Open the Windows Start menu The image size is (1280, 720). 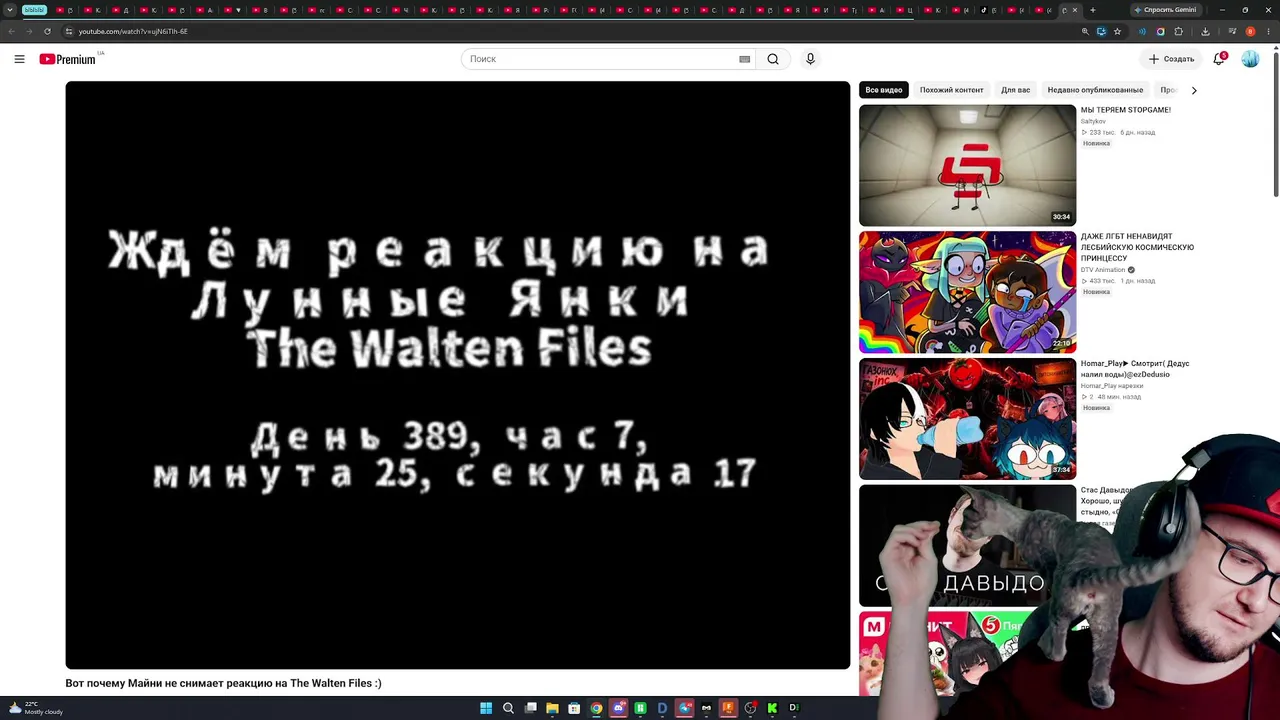[486, 708]
